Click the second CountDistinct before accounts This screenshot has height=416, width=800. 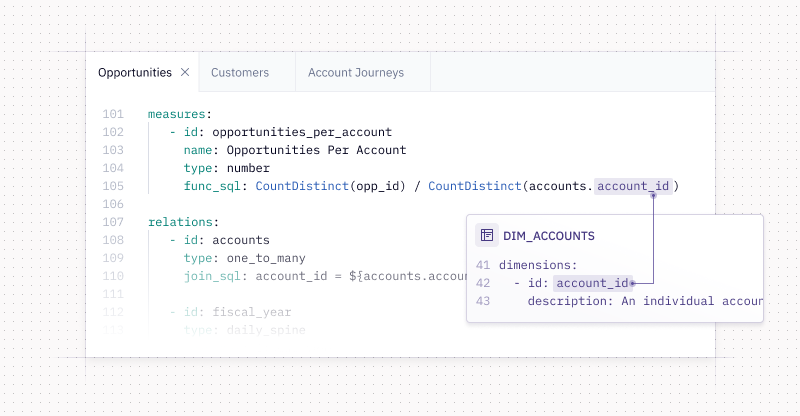click(x=474, y=186)
